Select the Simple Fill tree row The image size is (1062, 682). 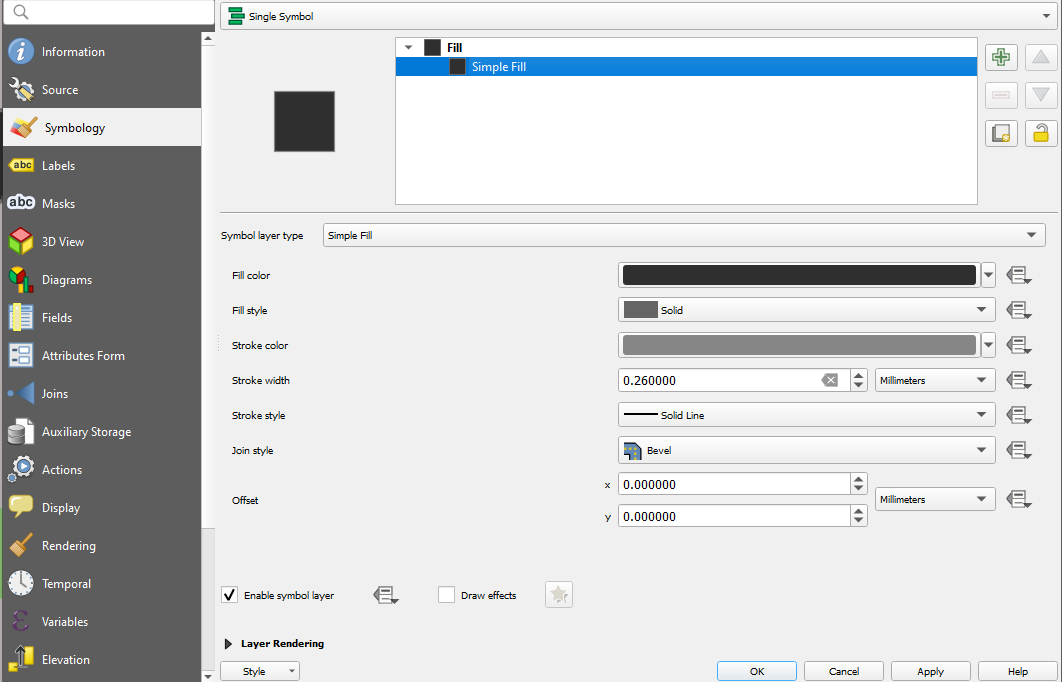coord(686,66)
